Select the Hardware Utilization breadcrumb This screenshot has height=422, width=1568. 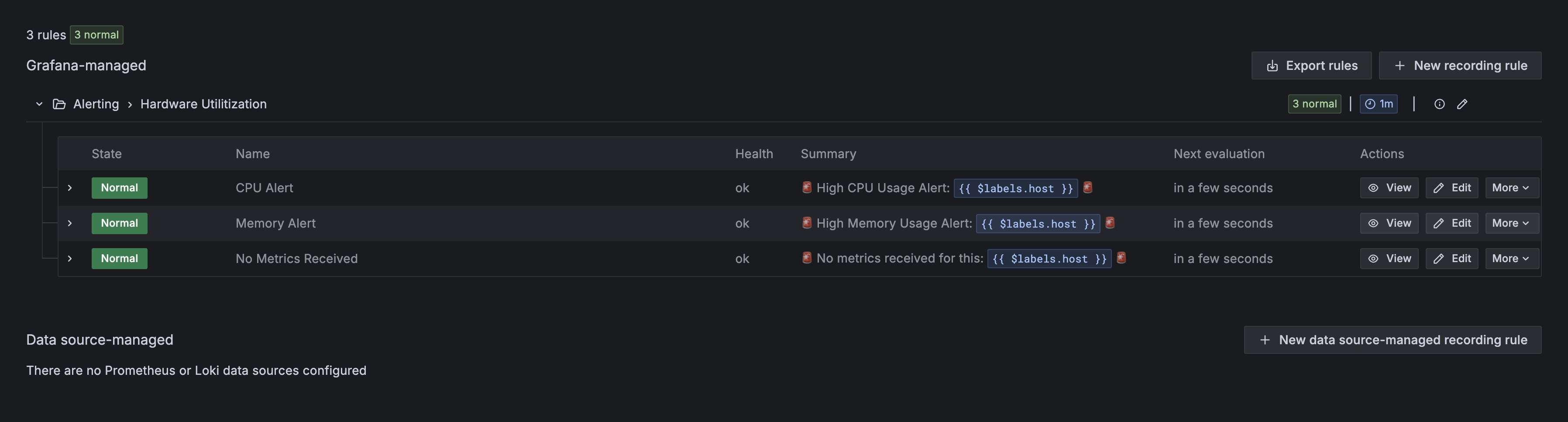[203, 104]
